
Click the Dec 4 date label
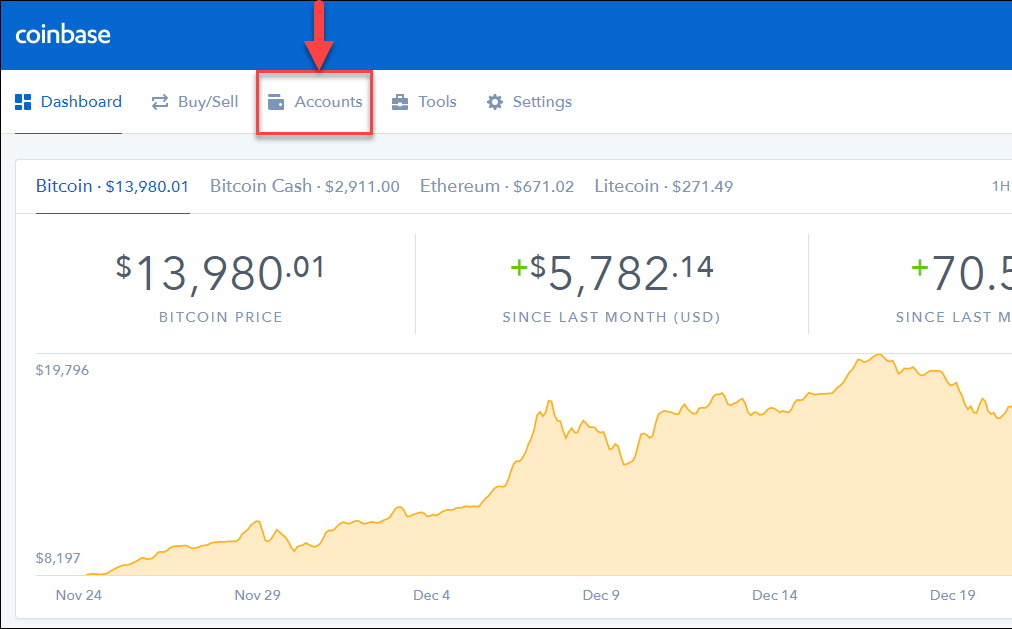pyautogui.click(x=432, y=595)
